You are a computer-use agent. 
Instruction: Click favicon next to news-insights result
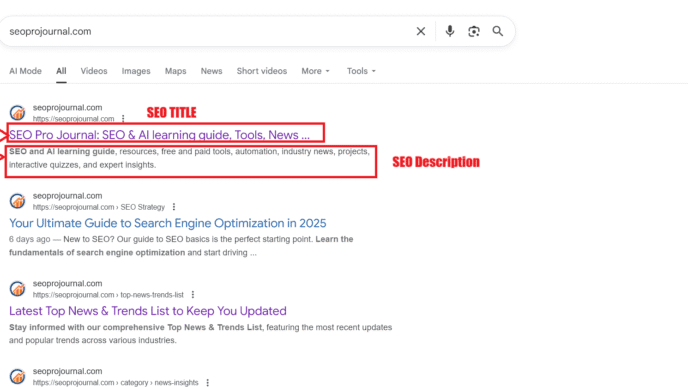pyautogui.click(x=18, y=376)
